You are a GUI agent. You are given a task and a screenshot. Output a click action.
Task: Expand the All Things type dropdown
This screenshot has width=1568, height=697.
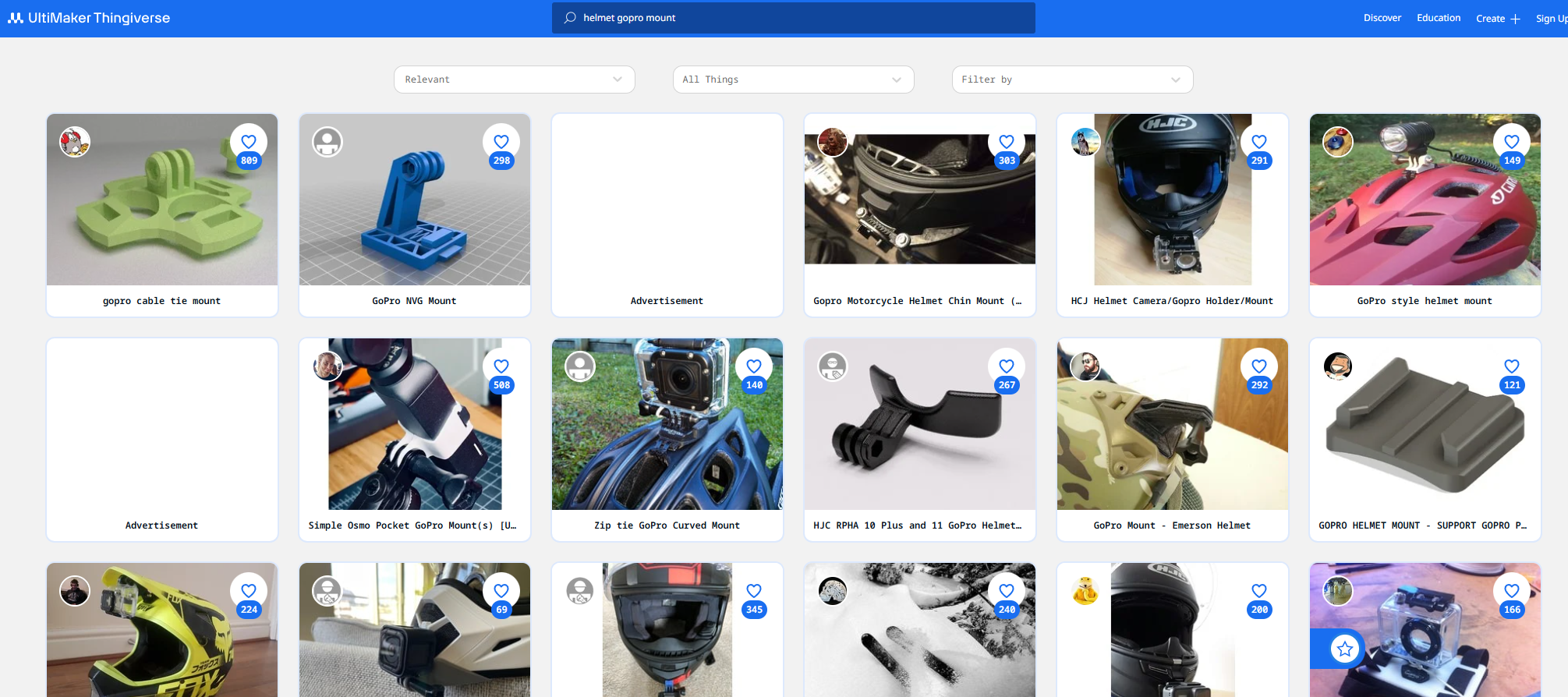click(794, 80)
